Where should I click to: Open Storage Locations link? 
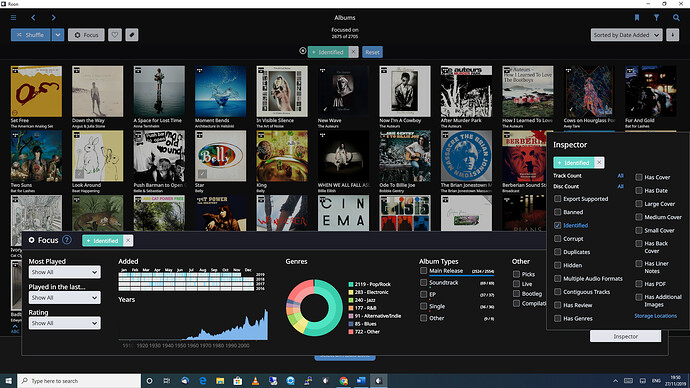tap(655, 316)
